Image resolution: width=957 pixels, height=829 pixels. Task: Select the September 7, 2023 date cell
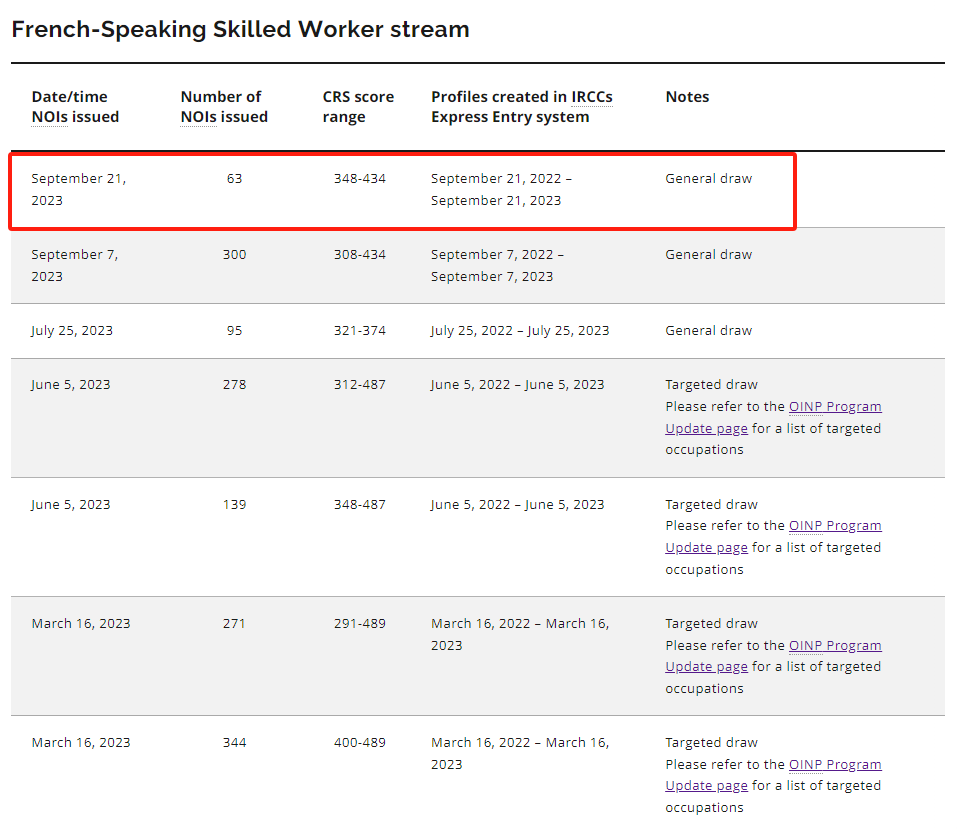click(74, 265)
